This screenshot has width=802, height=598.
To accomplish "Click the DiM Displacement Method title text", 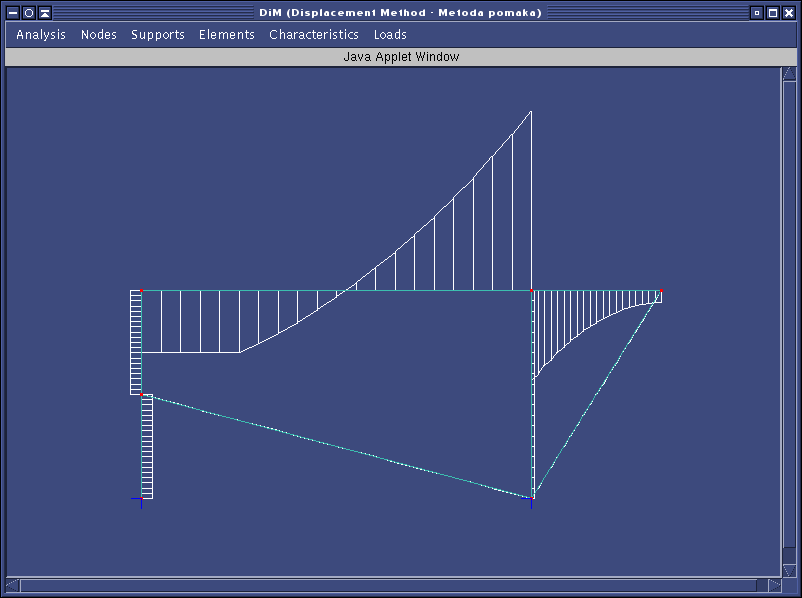I will tap(400, 13).
